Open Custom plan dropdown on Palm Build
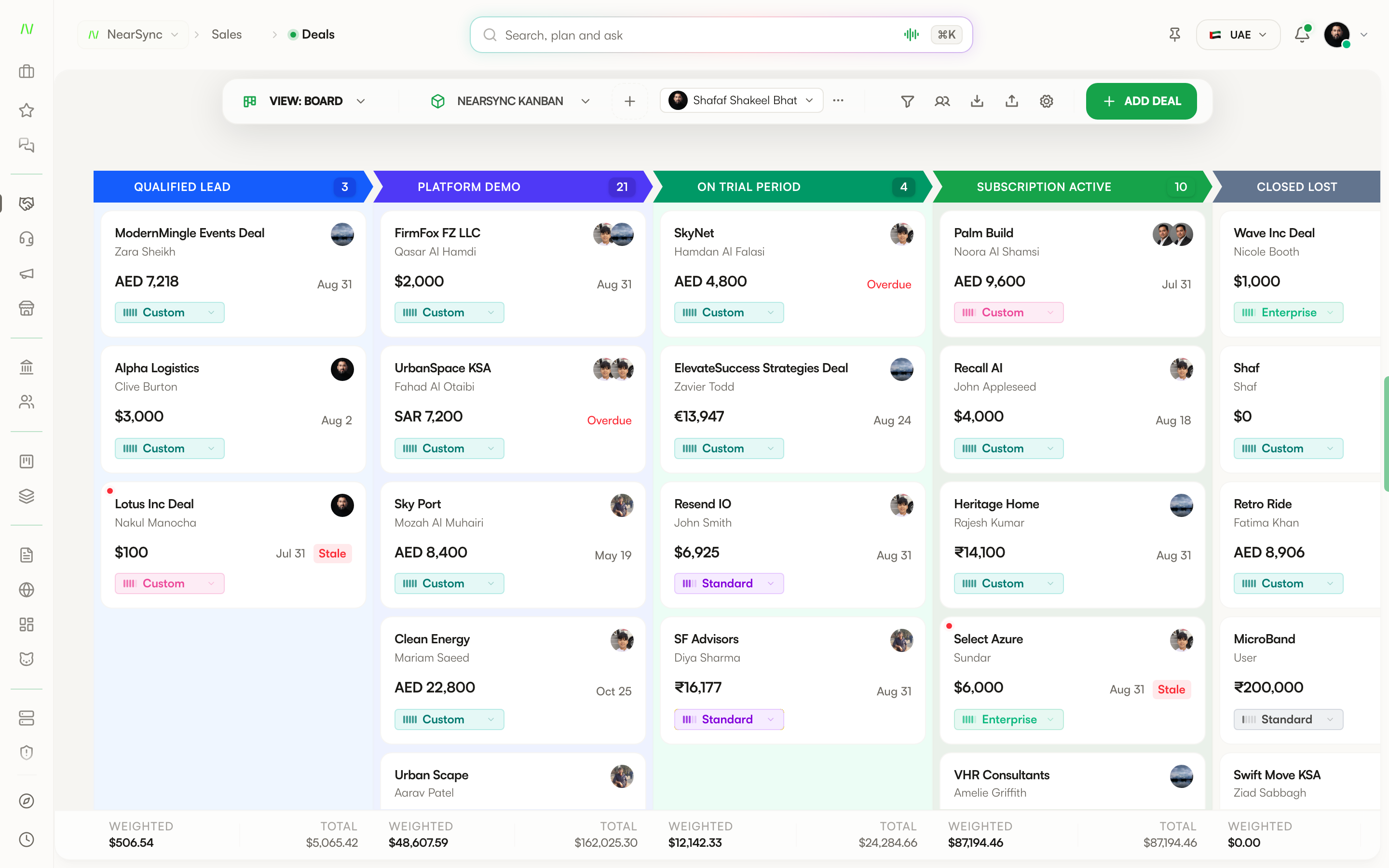The image size is (1389, 868). pos(1008,312)
